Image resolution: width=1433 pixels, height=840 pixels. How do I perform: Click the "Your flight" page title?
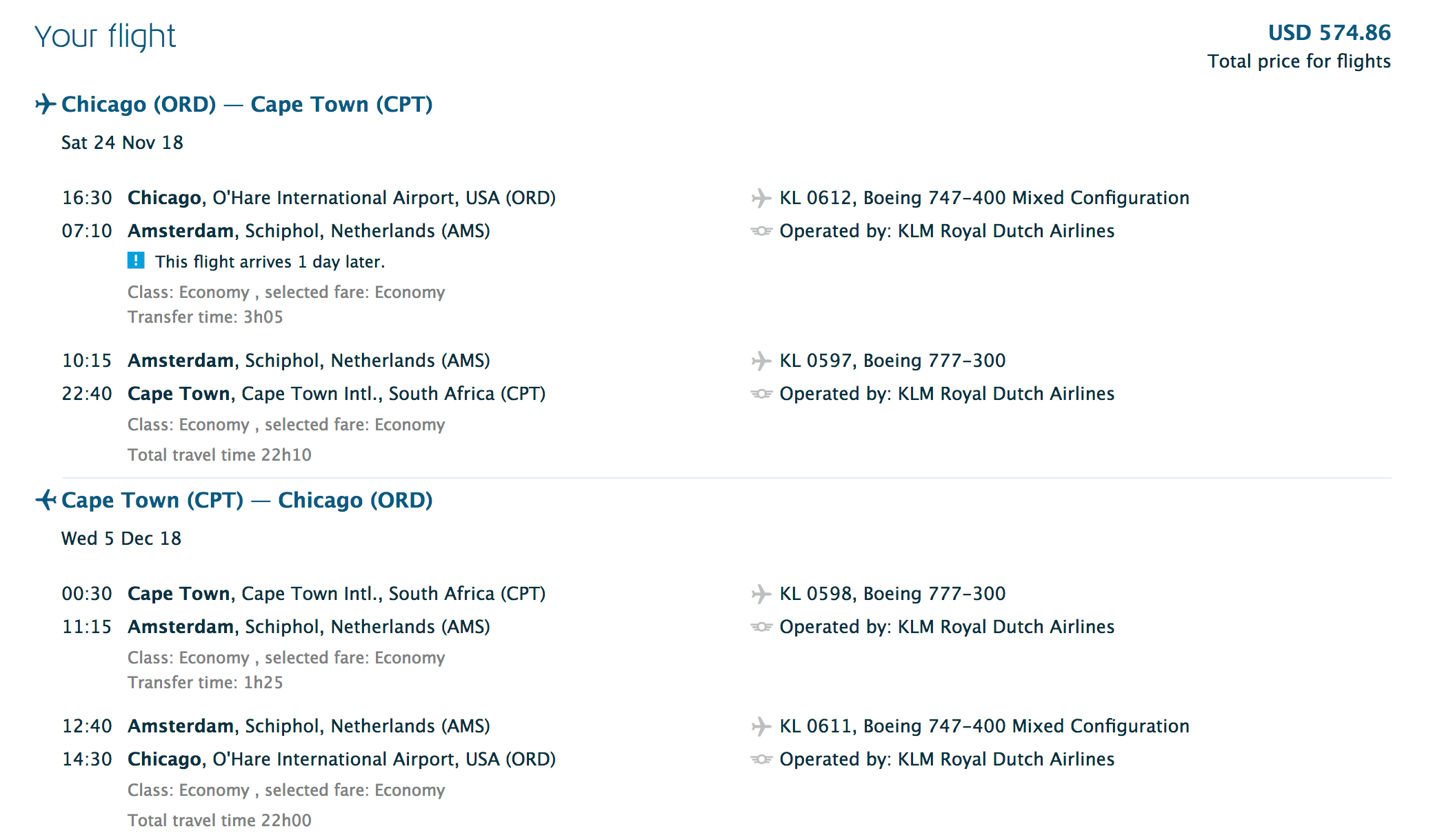[106, 36]
